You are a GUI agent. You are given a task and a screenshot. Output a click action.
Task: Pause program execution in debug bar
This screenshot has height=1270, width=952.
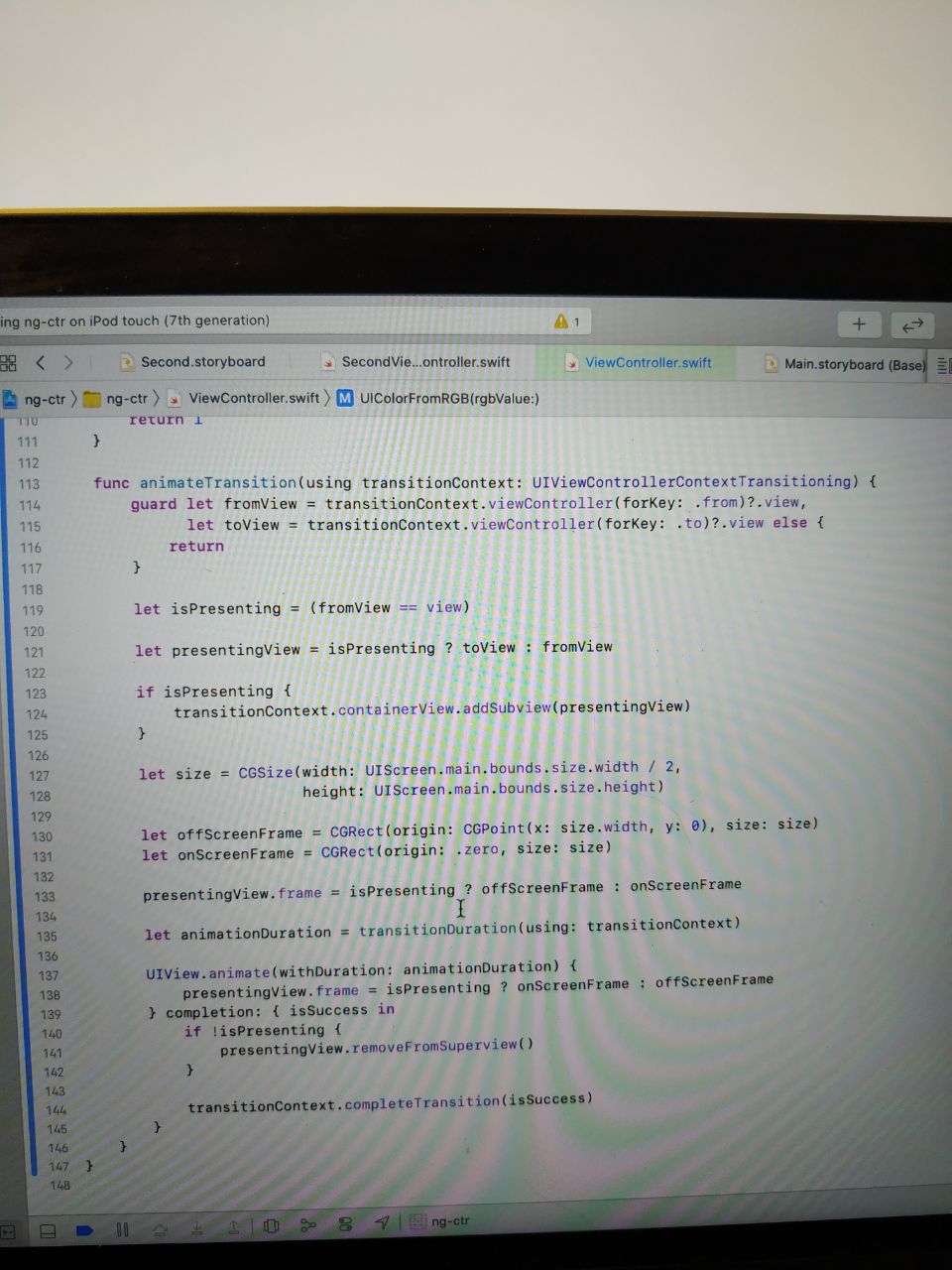pyautogui.click(x=122, y=1230)
